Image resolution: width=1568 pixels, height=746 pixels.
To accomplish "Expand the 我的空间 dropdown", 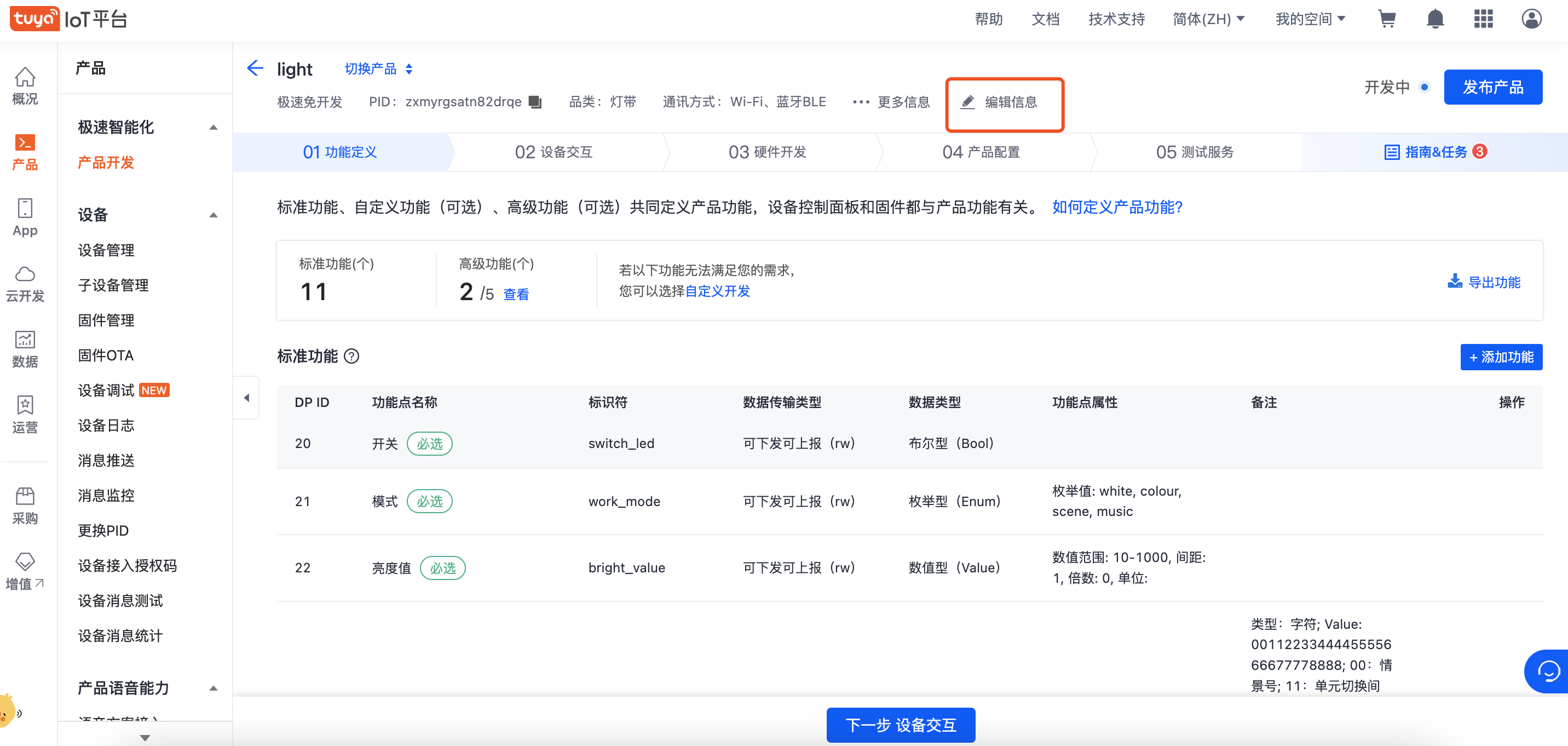I will 1310,20.
